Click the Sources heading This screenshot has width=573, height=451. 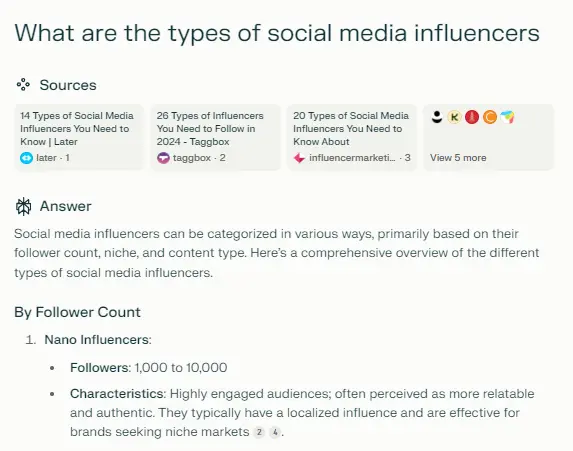(x=68, y=85)
